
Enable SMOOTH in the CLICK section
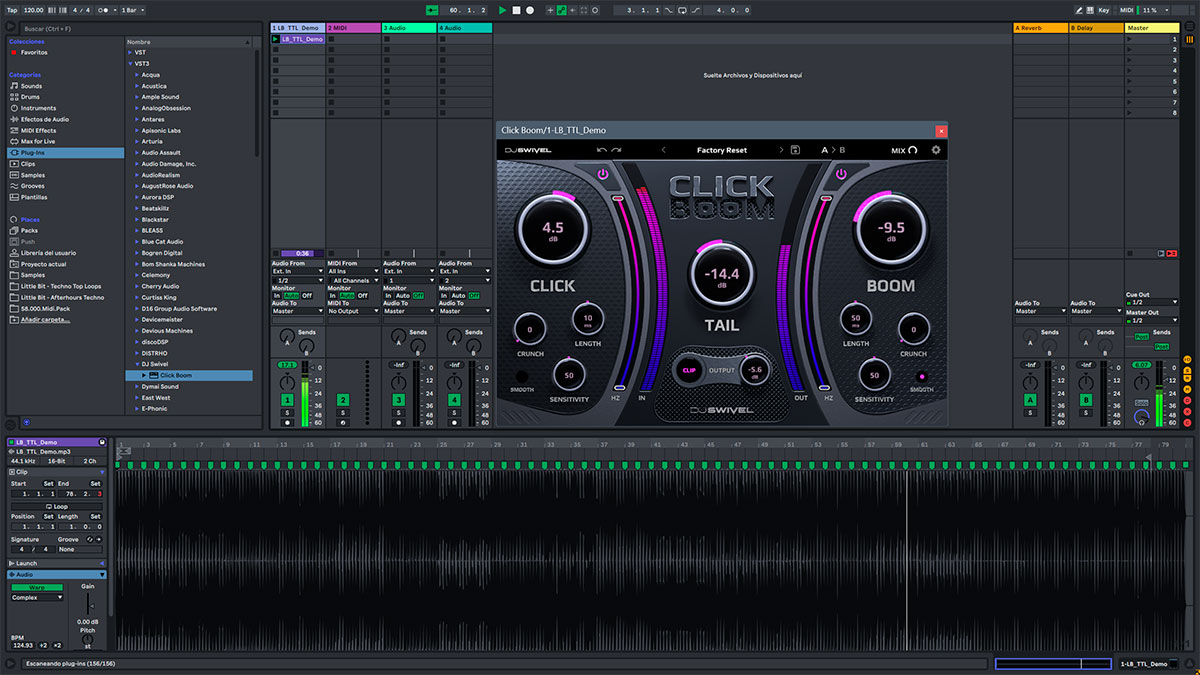tap(521, 376)
